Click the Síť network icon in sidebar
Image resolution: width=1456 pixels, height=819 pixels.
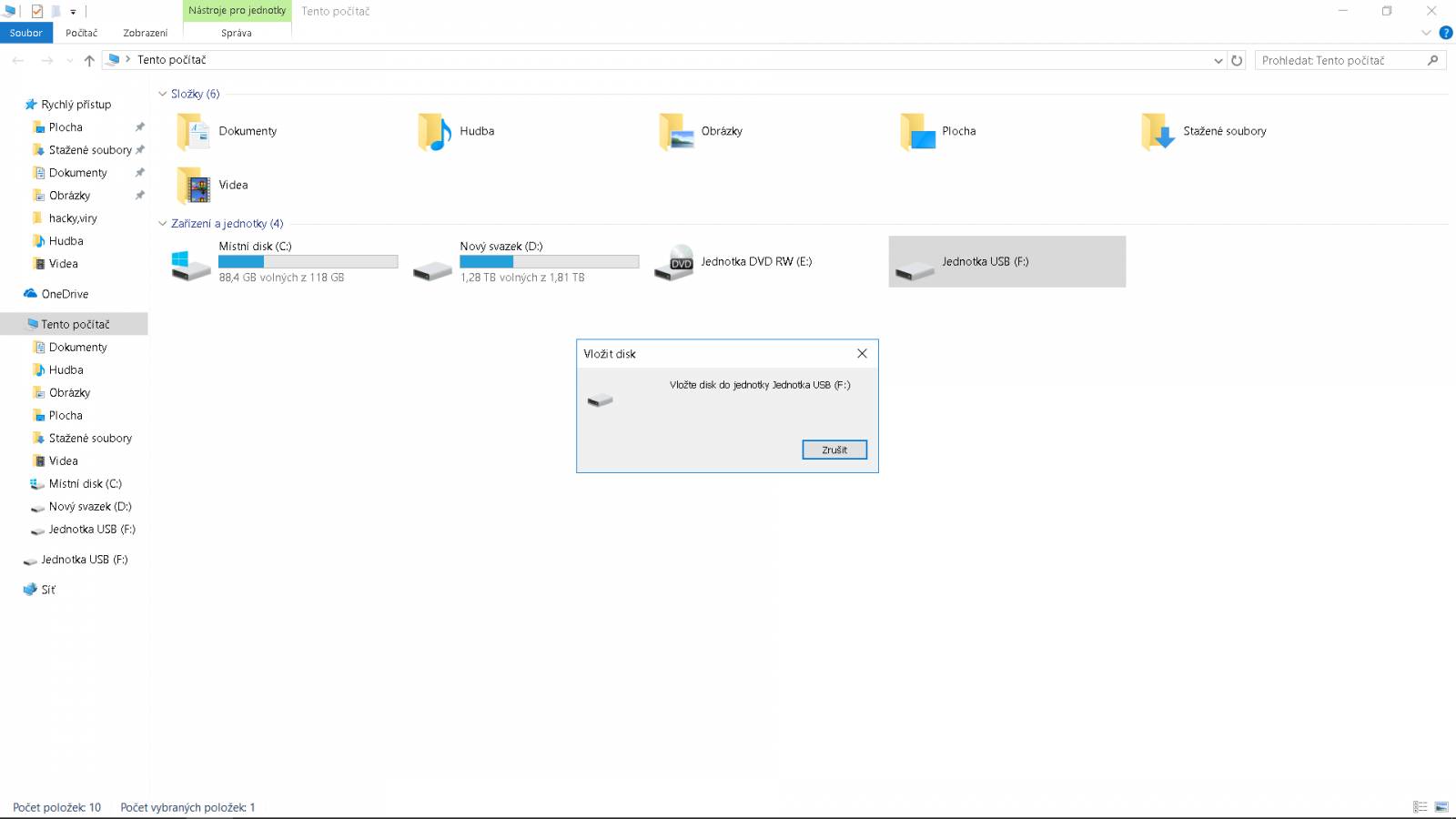click(31, 590)
